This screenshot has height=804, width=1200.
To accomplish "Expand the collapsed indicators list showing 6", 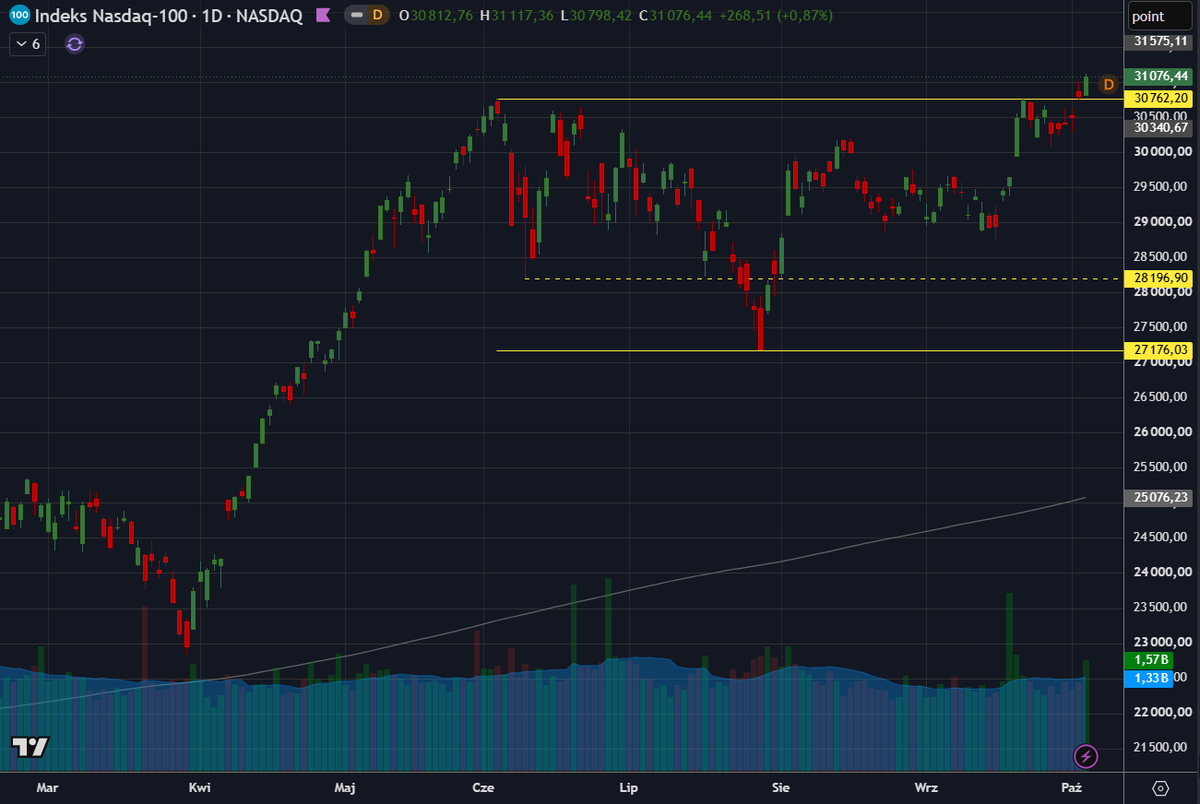I will (x=30, y=44).
